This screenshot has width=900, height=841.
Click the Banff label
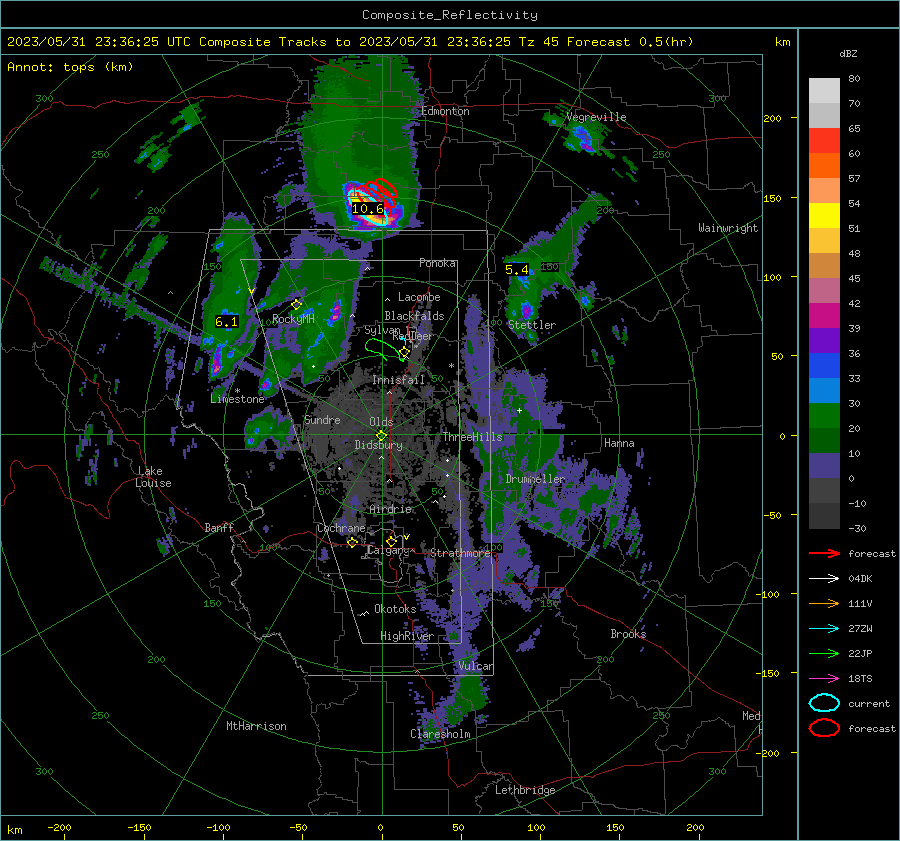pyautogui.click(x=219, y=528)
